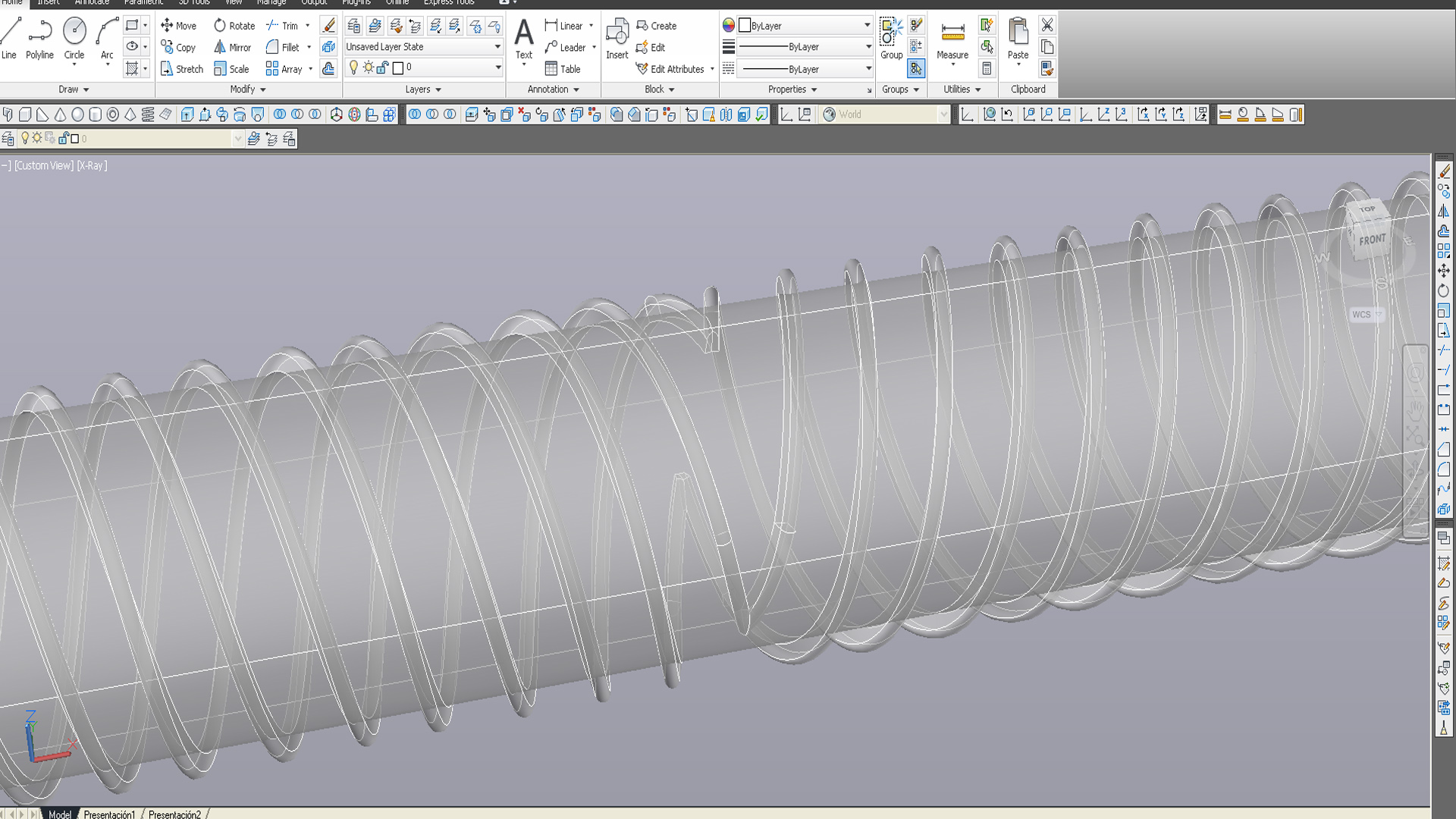The width and height of the screenshot is (1456, 819).
Task: Click the Erase tool icon
Action: click(x=328, y=25)
